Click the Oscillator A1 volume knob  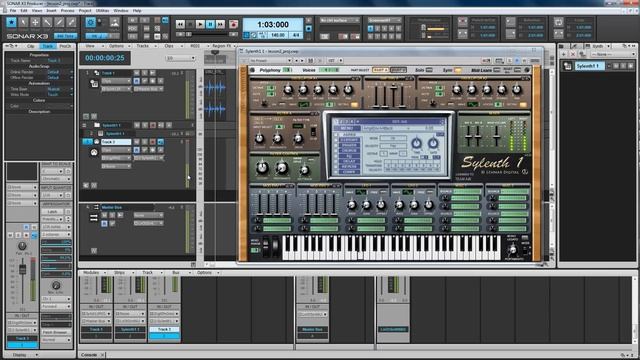pyautogui.click(x=288, y=89)
